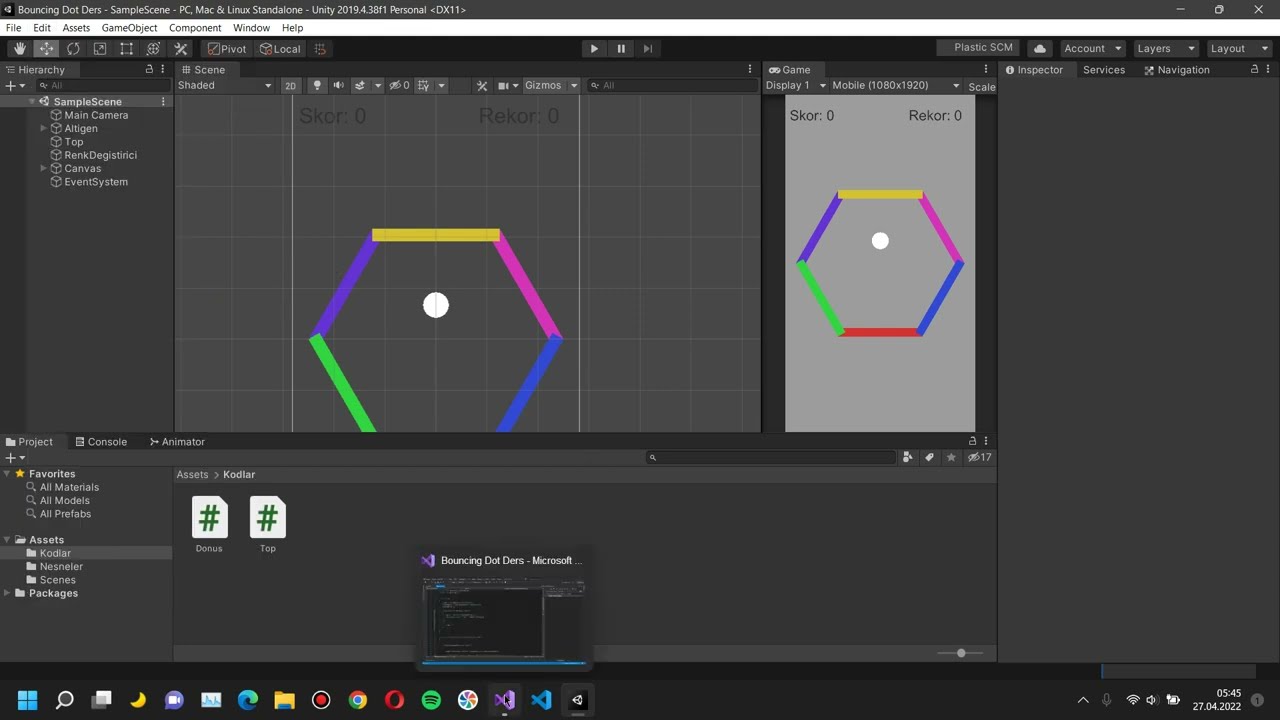Switch to the Game tab
Image resolution: width=1280 pixels, height=720 pixels.
click(789, 69)
